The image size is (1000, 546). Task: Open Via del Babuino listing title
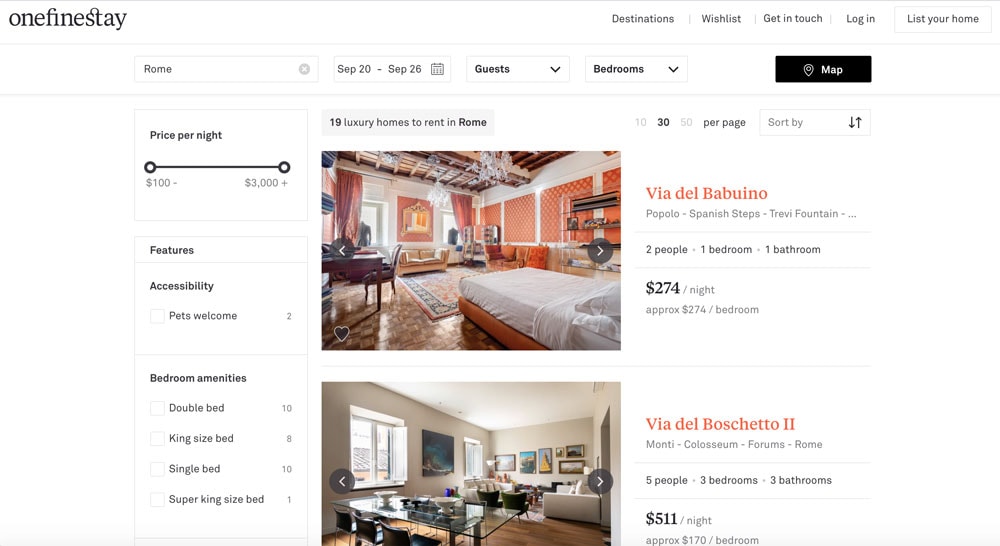tap(707, 193)
